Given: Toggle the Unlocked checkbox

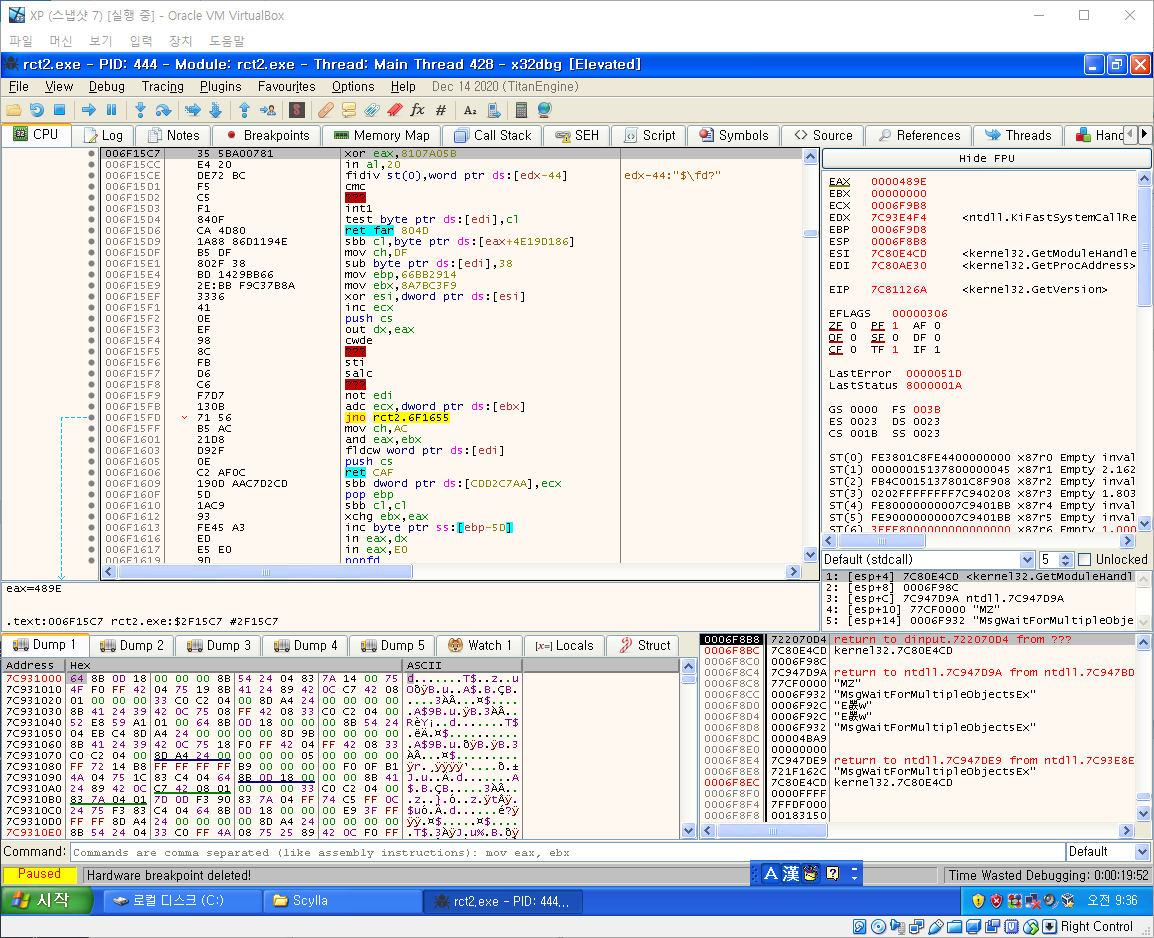Looking at the screenshot, I should 1084,560.
